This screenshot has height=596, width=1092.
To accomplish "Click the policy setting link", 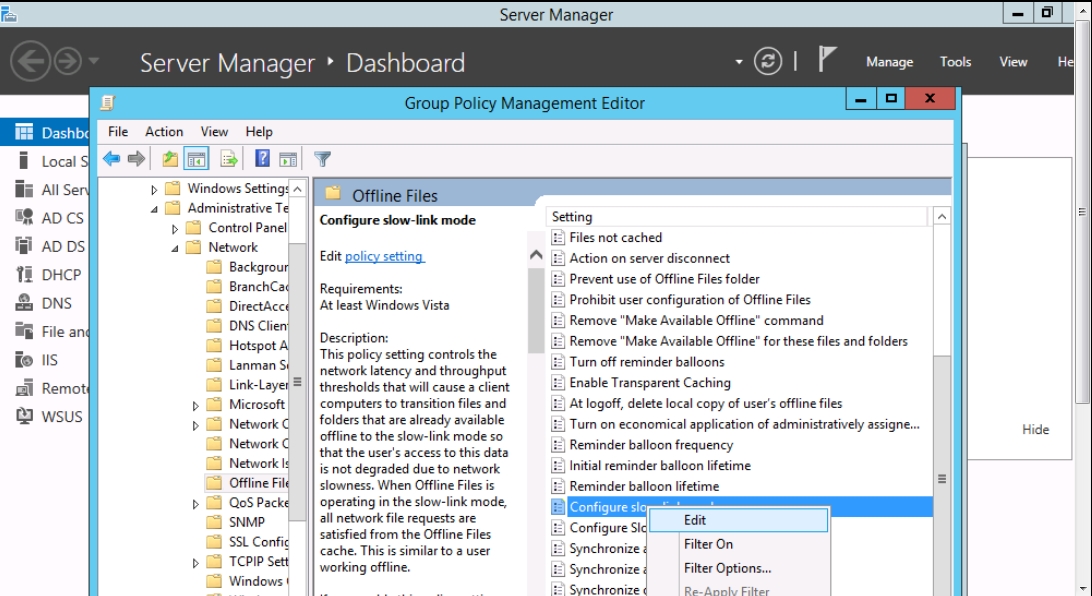I will pyautogui.click(x=384, y=256).
